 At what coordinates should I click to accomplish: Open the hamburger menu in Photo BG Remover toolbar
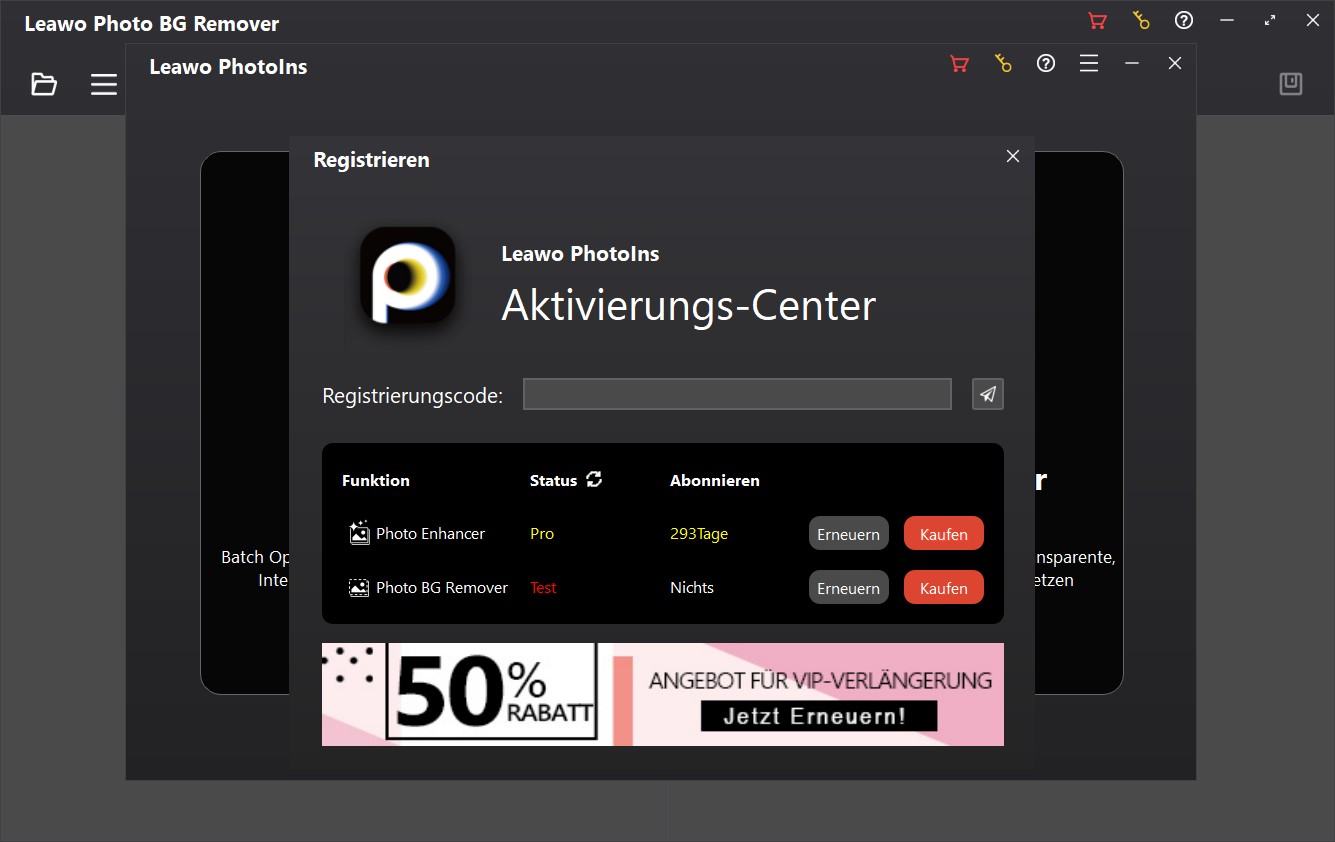(104, 84)
